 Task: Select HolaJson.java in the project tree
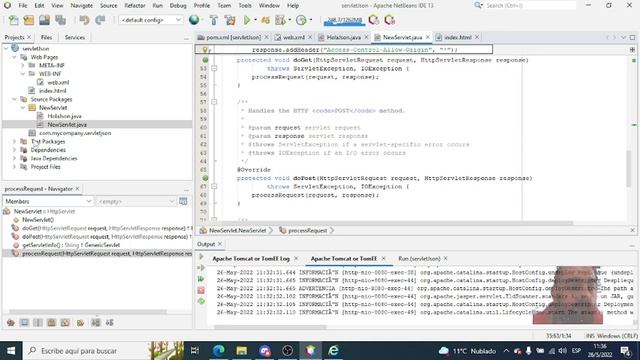coord(64,116)
